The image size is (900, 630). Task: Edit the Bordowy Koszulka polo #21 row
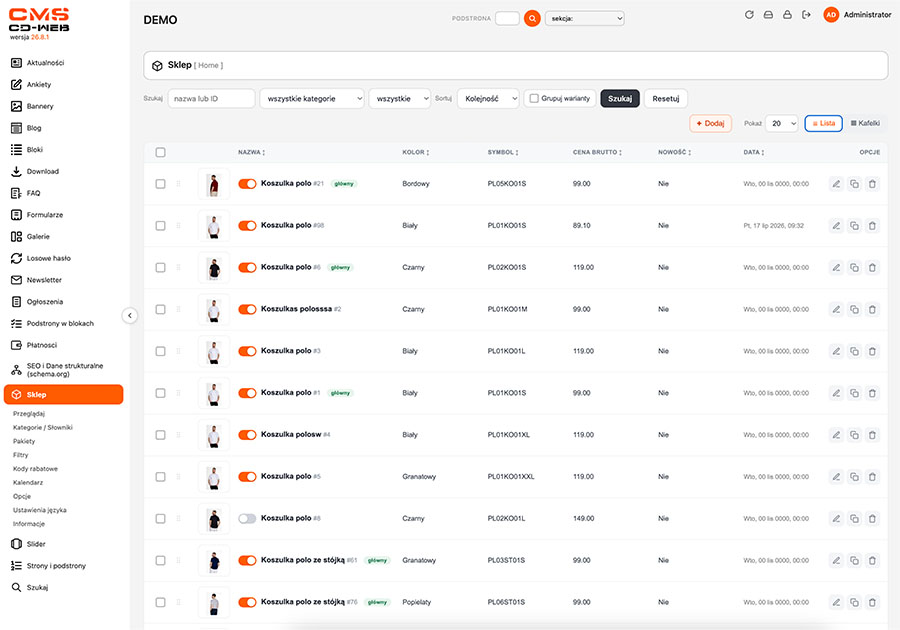(836, 184)
